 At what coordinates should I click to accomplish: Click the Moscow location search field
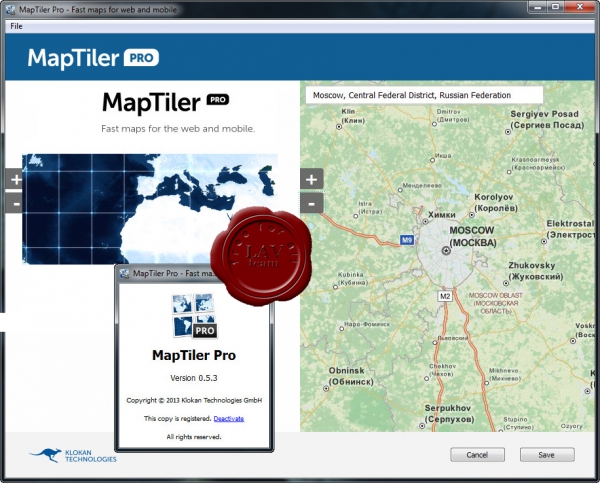424,95
